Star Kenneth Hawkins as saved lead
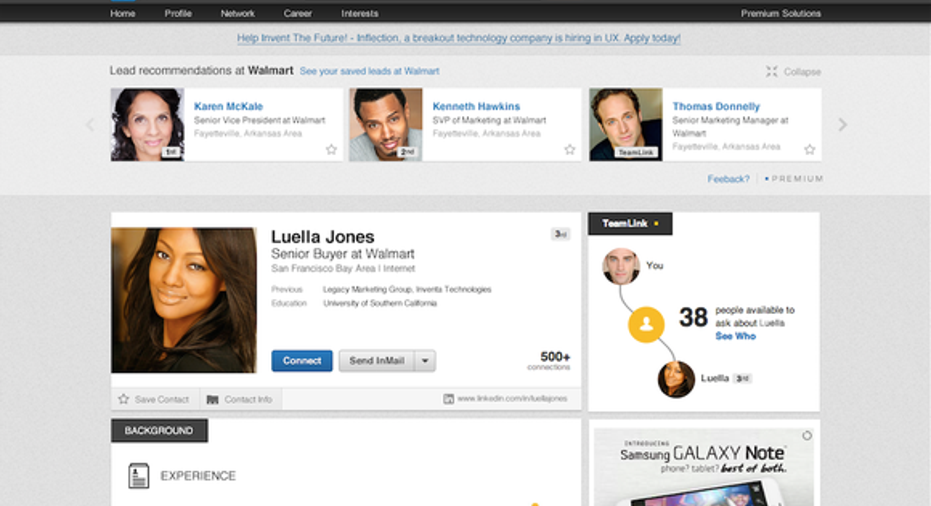Viewport: 931px width, 506px height. point(570,150)
